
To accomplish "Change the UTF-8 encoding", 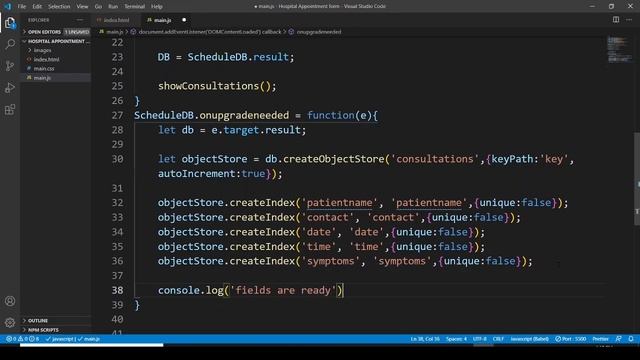I will (479, 339).
